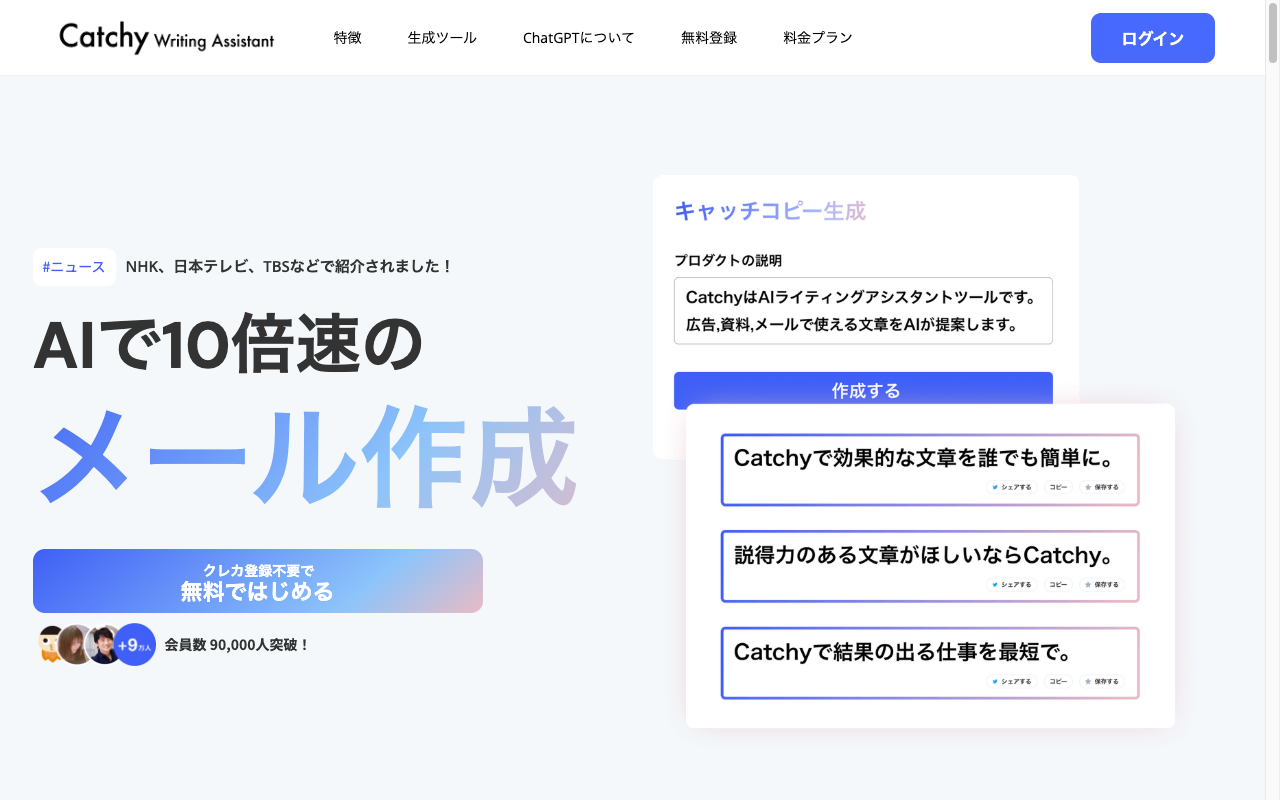Viewport: 1280px width, 800px height.
Task: Open the 料金プラン nav link
Action: tap(818, 38)
